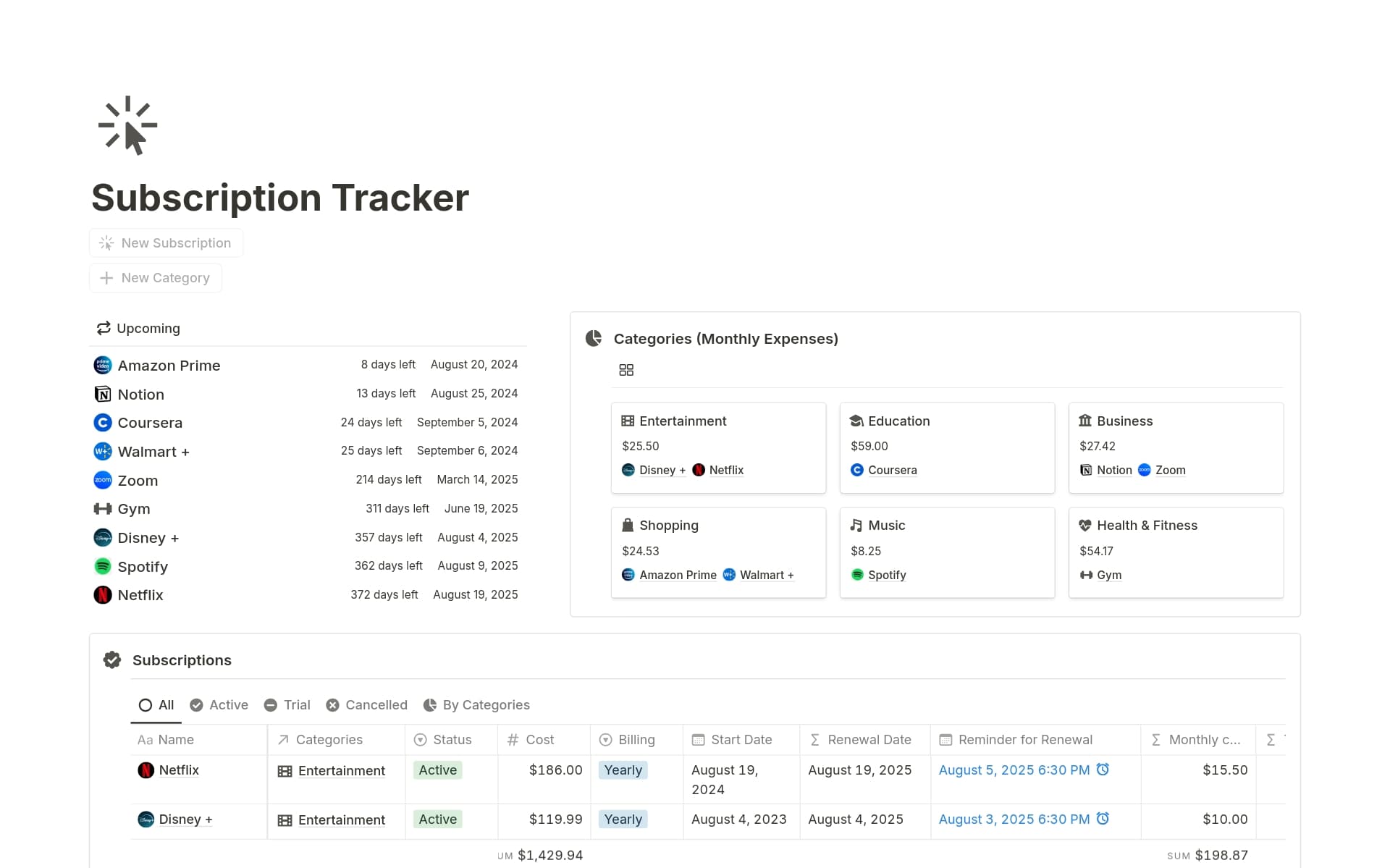This screenshot has width=1390, height=868.
Task: Click the Health & Fitness heart icon
Action: point(1085,525)
